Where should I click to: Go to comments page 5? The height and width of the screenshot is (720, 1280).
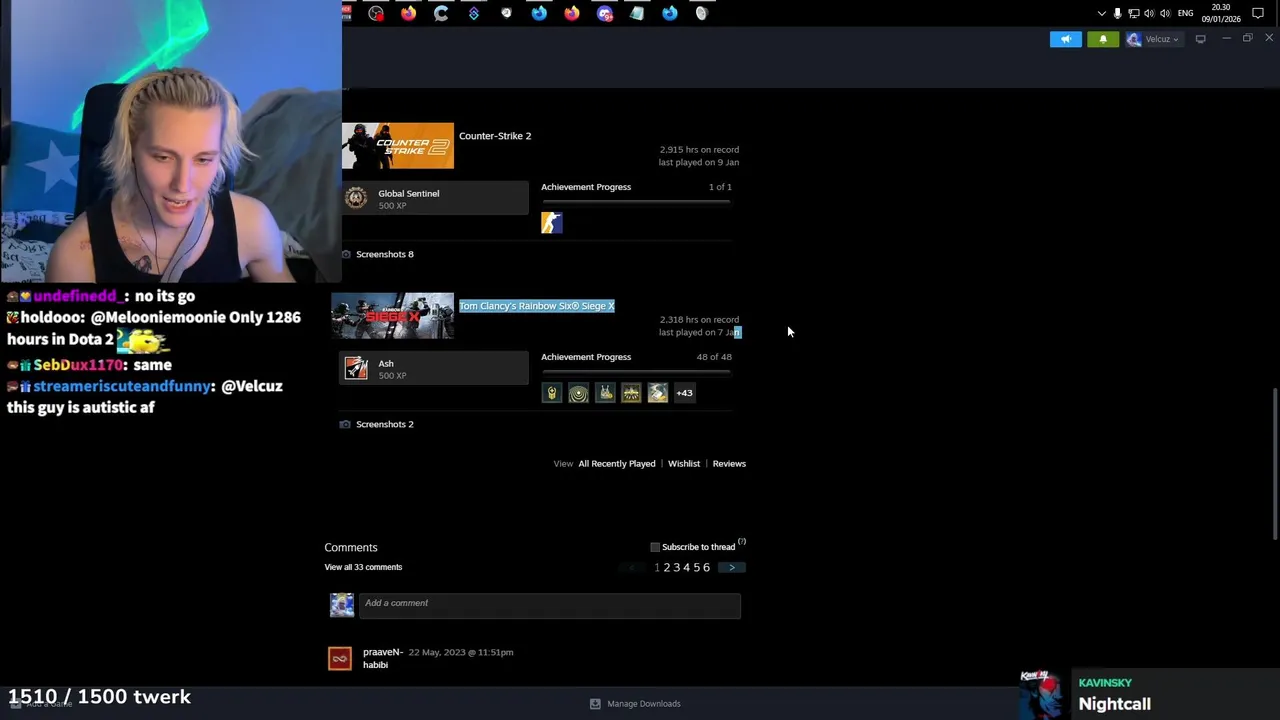[697, 568]
